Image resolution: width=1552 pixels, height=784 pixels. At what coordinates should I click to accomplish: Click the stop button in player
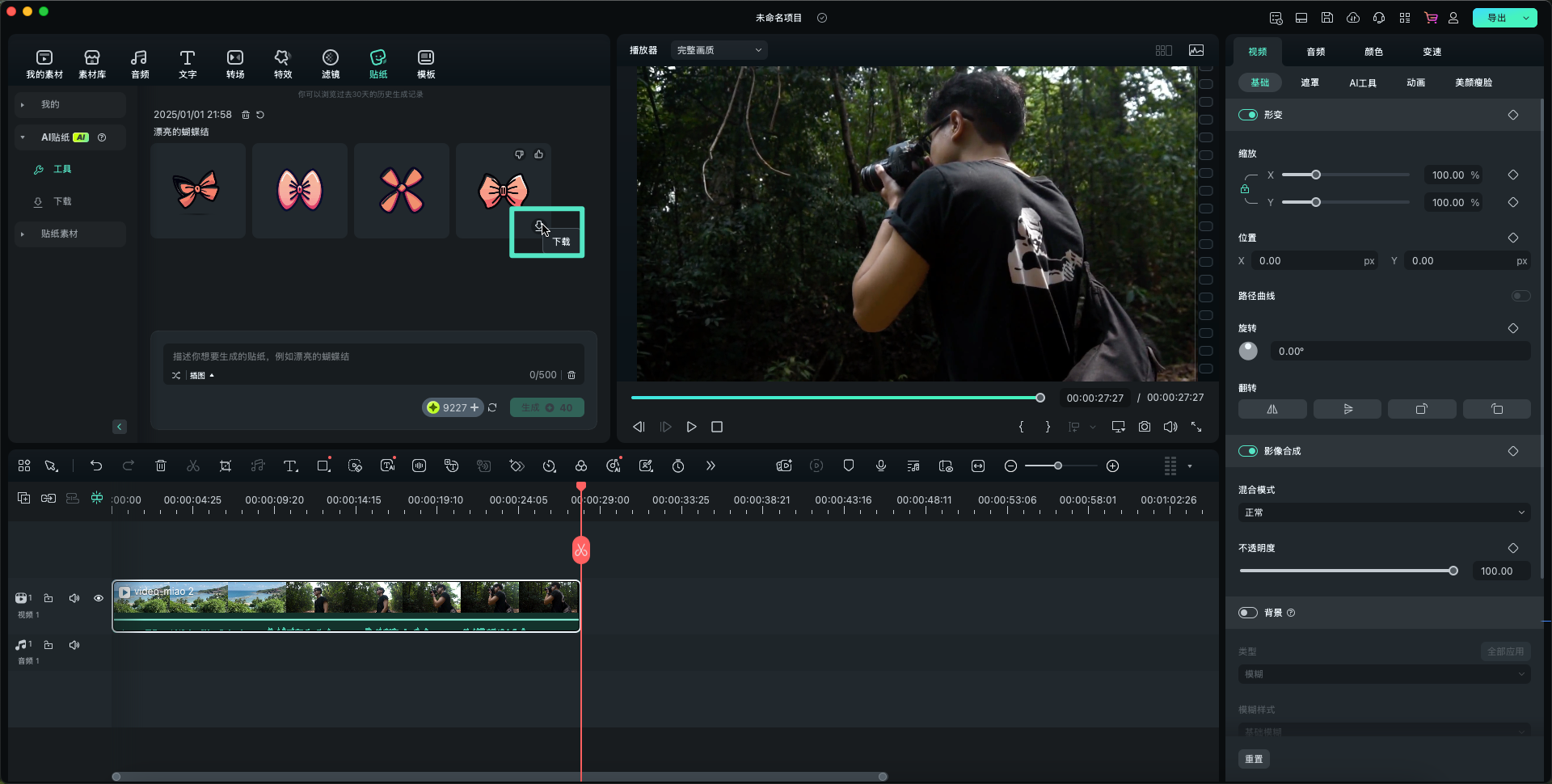pos(717,427)
